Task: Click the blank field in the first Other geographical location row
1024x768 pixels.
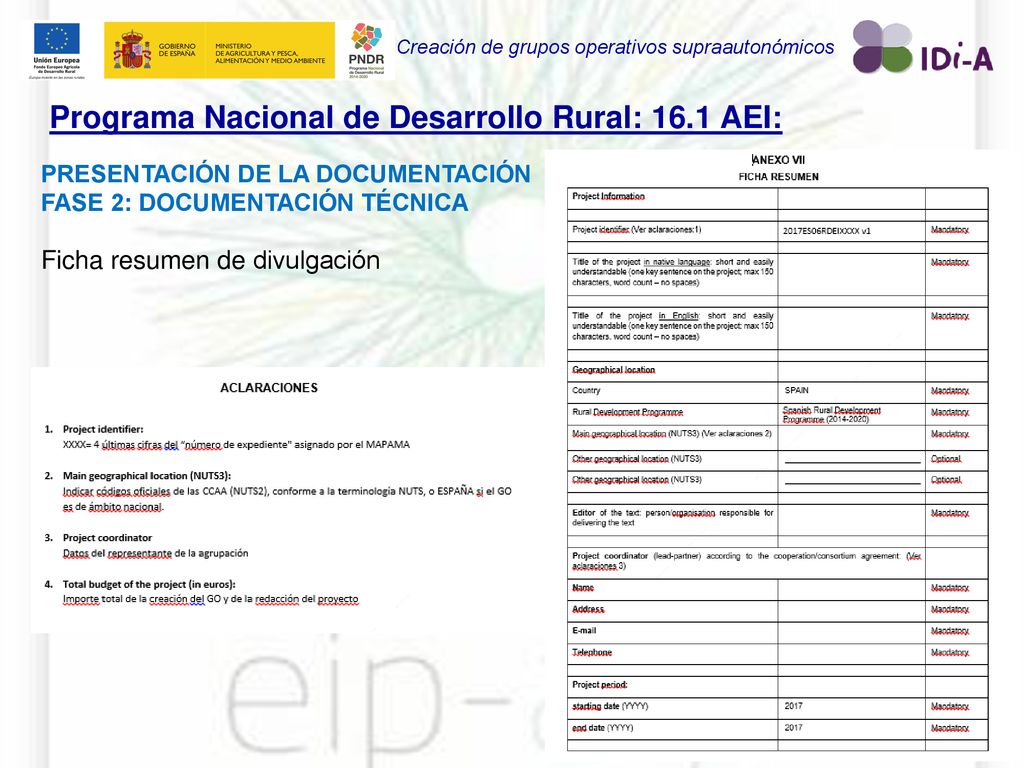Action: [x=852, y=460]
